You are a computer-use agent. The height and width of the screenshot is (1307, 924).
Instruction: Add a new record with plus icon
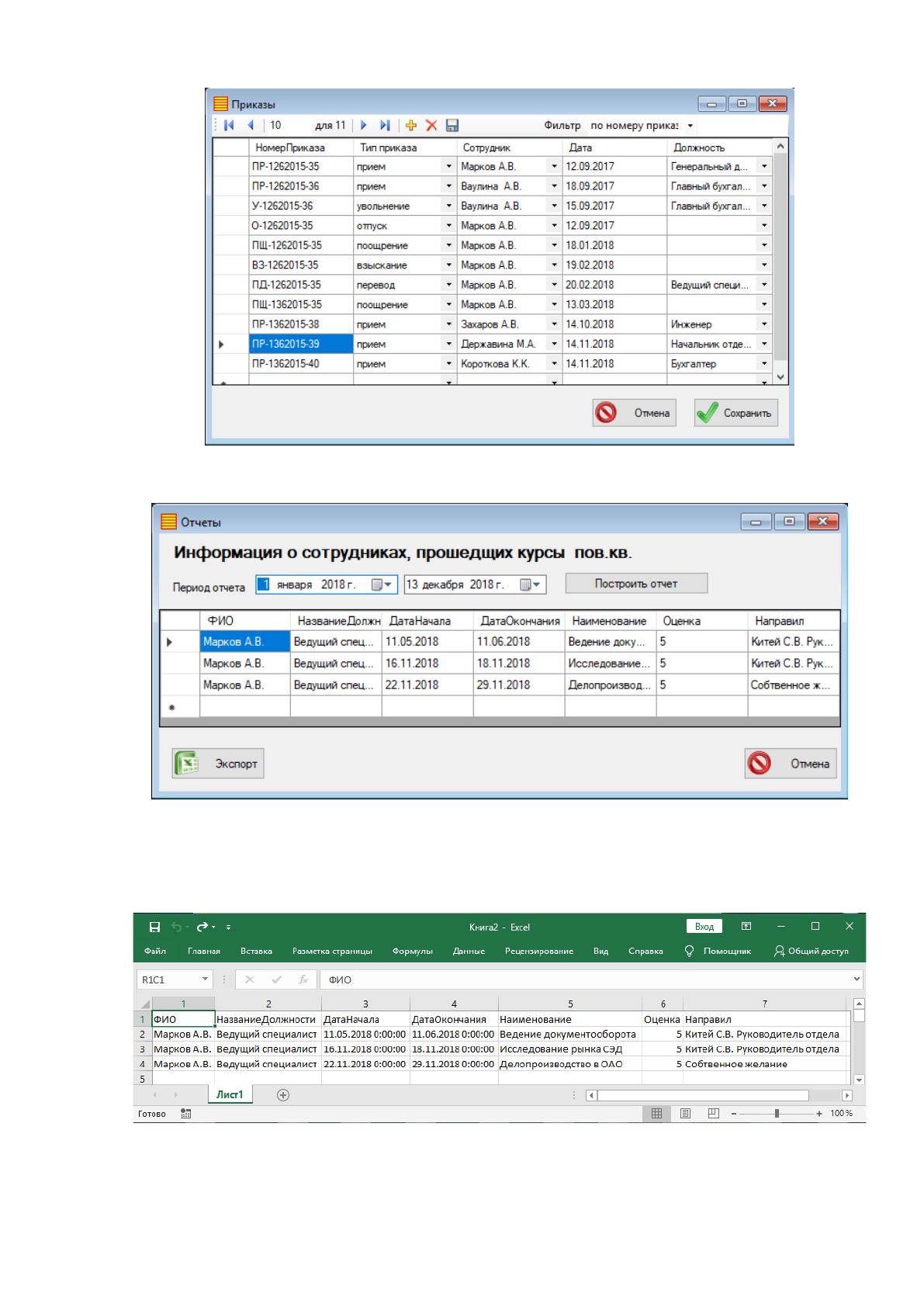(x=411, y=125)
